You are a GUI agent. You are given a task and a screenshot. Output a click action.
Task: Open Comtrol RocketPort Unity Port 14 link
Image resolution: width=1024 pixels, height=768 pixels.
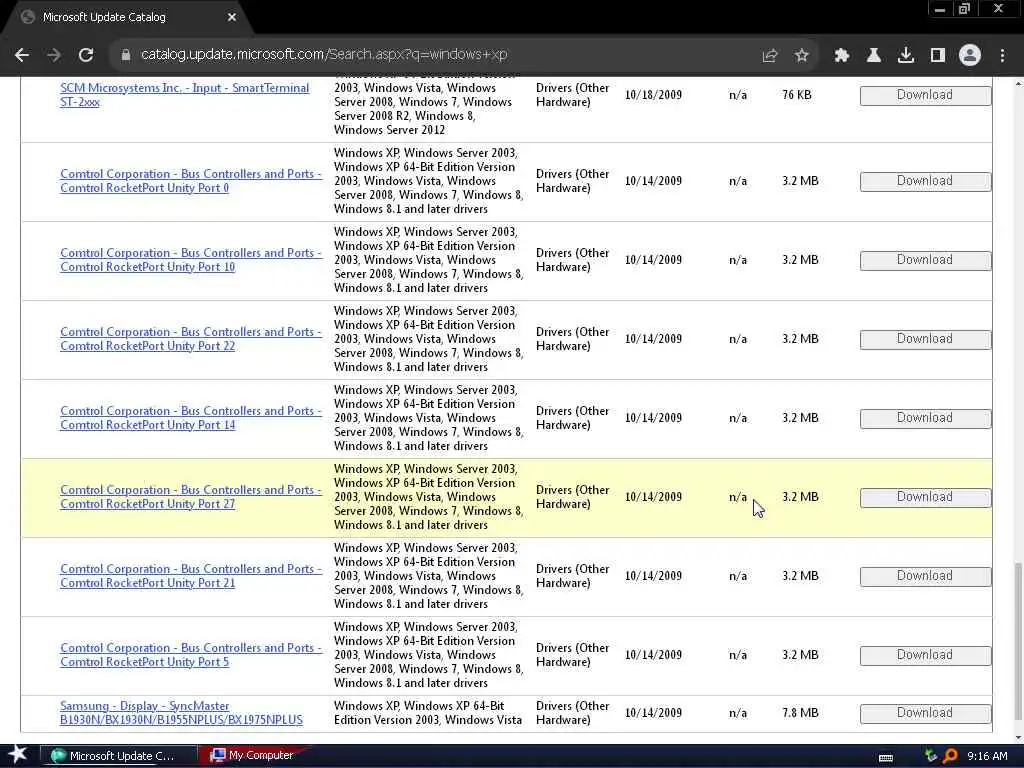coord(191,418)
